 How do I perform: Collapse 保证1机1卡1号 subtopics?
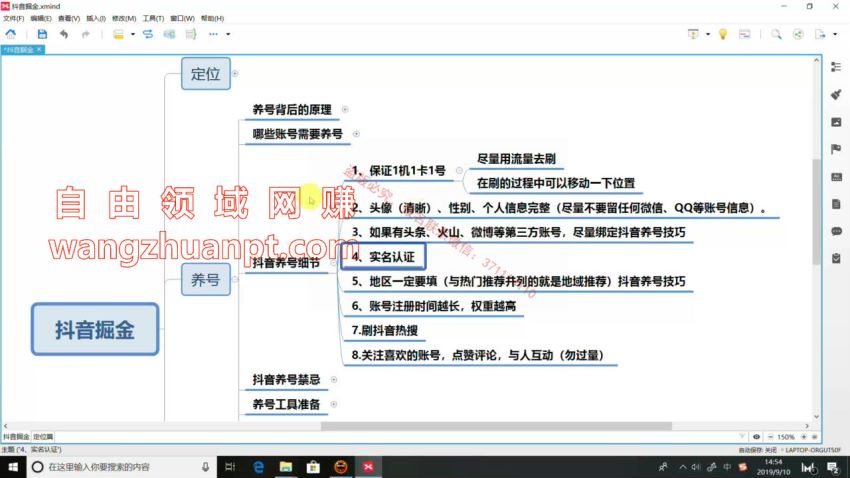(459, 171)
